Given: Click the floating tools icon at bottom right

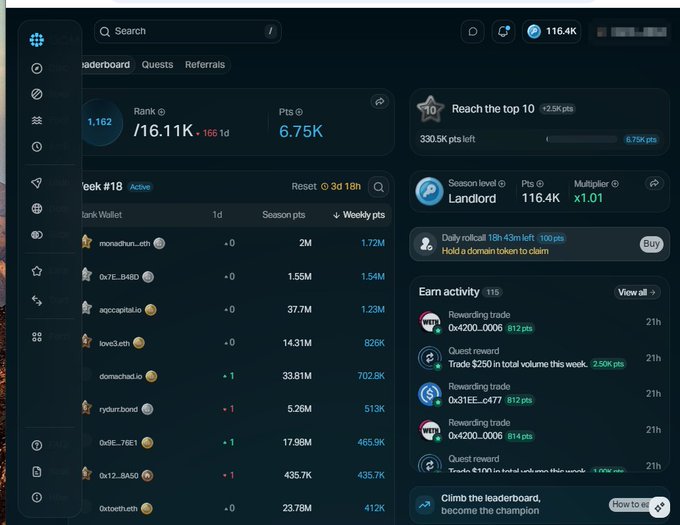Looking at the screenshot, I should coord(660,507).
